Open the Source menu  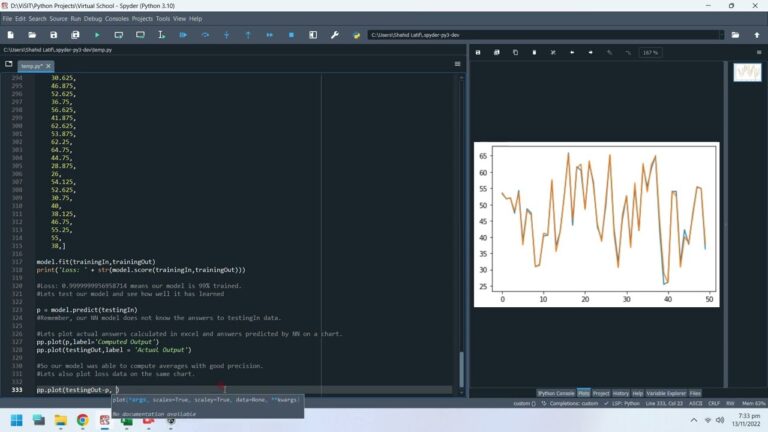click(x=58, y=19)
